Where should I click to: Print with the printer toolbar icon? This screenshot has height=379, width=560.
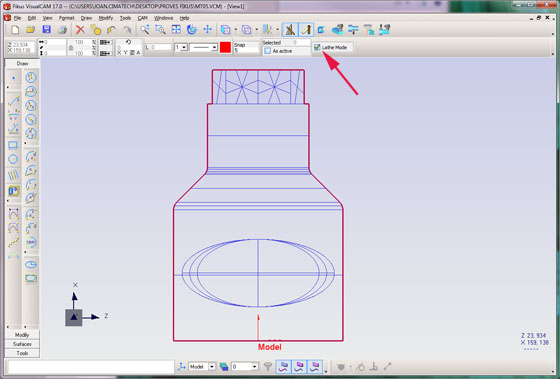pyautogui.click(x=62, y=30)
